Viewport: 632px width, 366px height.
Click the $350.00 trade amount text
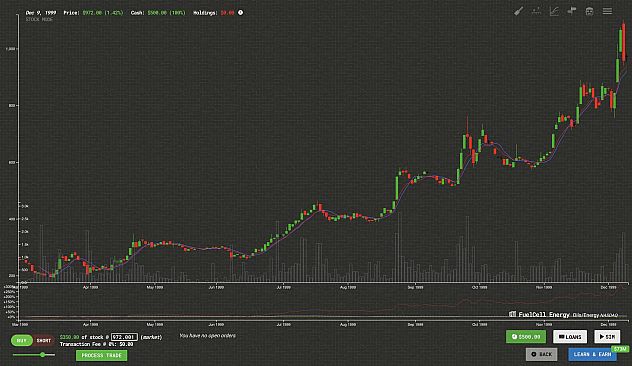pos(69,337)
